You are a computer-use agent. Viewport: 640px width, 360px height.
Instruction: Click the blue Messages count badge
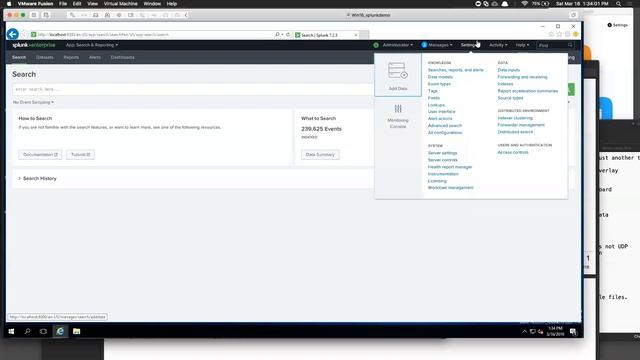(424, 45)
